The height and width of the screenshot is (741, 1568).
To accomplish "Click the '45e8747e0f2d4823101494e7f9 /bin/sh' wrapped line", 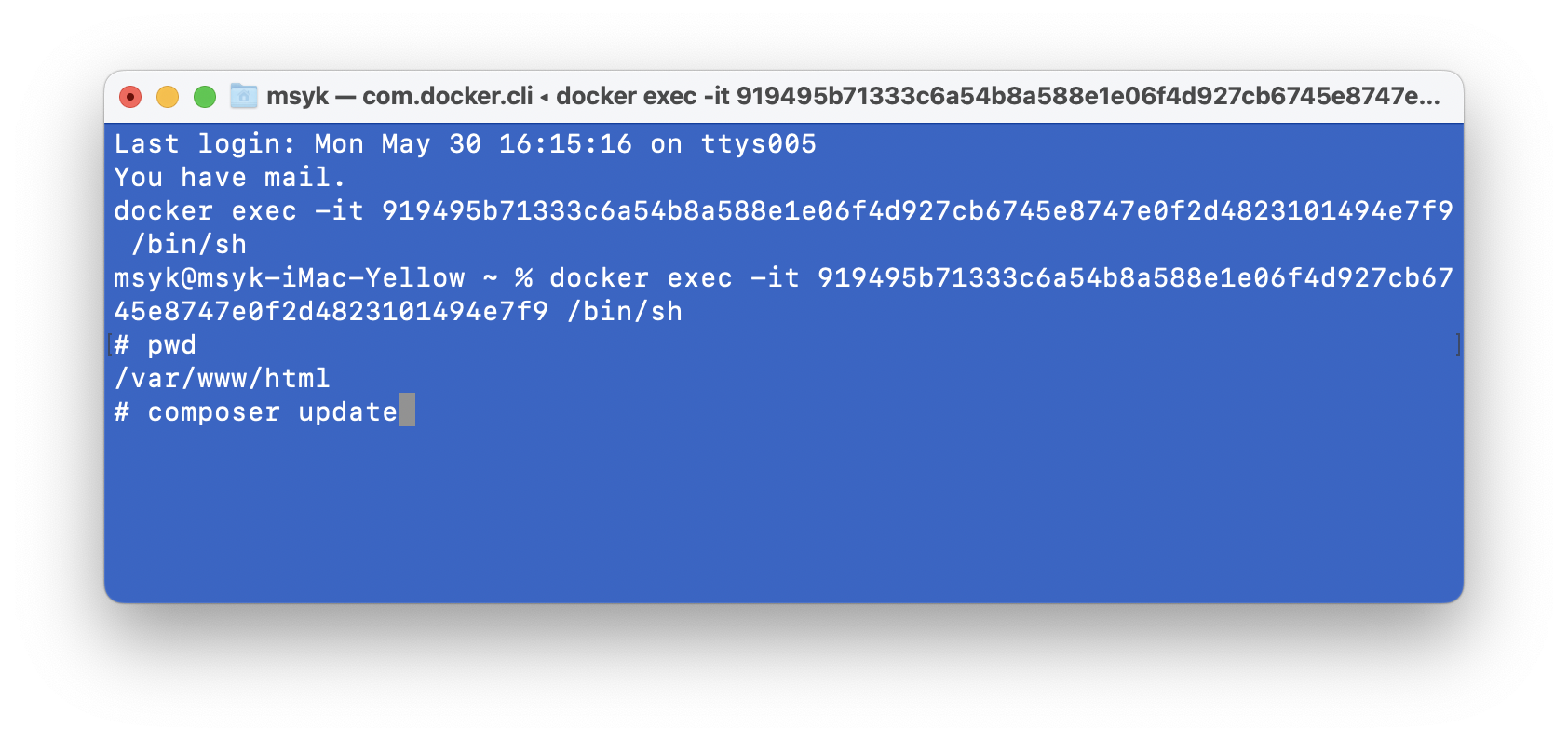I will [398, 312].
